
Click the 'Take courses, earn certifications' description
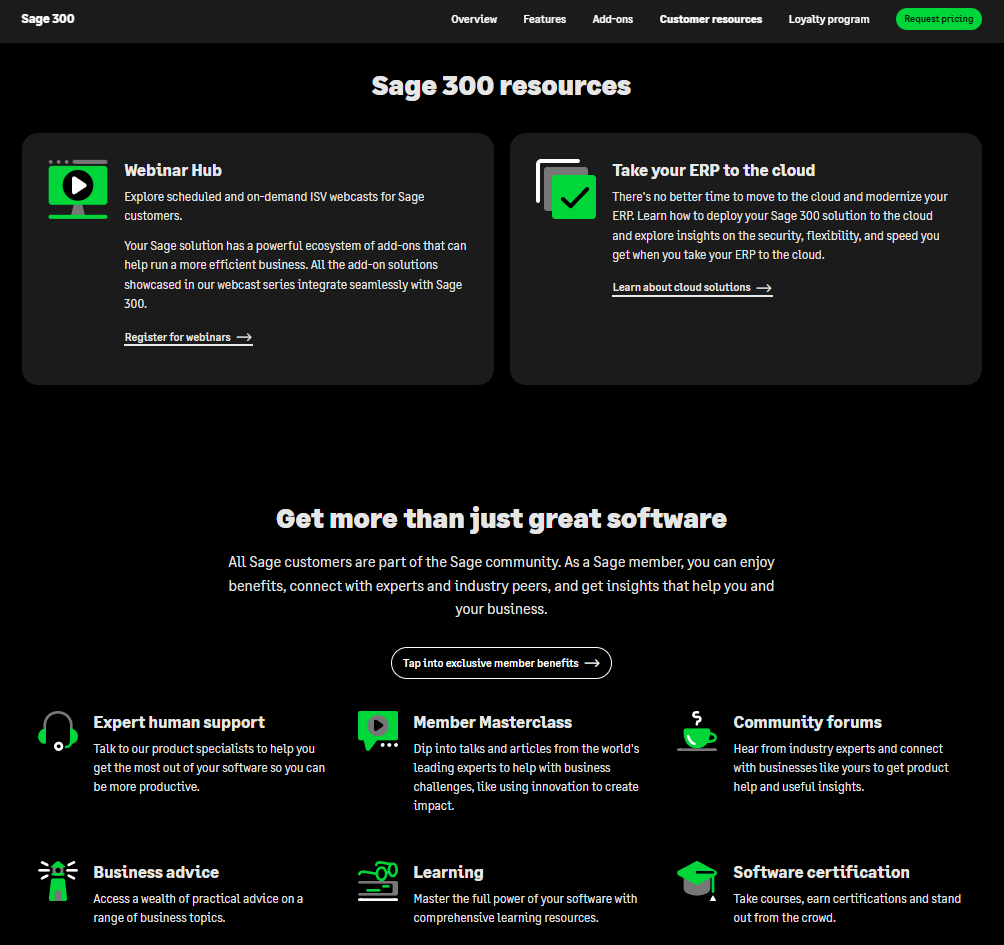coord(847,908)
